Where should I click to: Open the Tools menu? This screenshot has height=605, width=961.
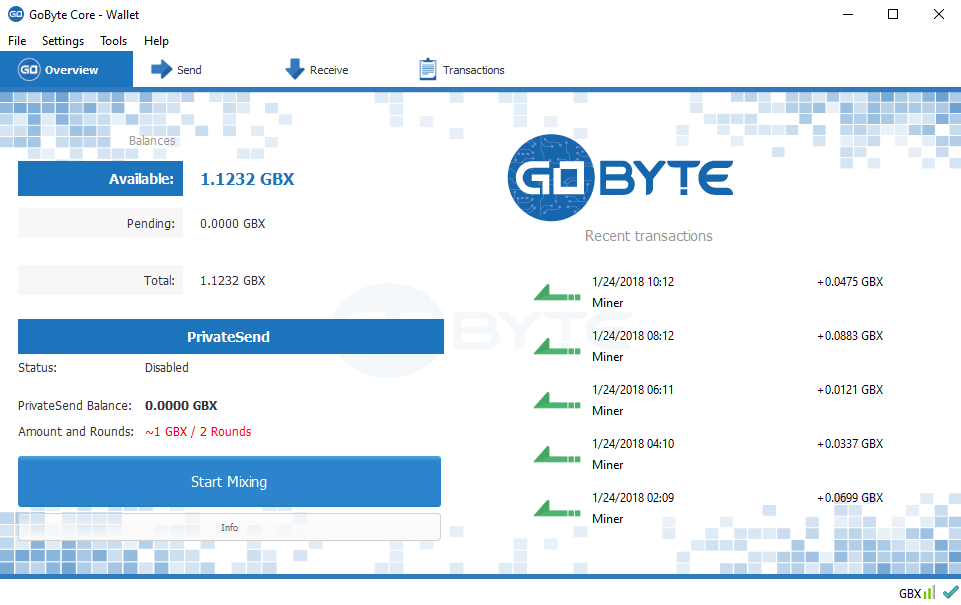coord(113,41)
